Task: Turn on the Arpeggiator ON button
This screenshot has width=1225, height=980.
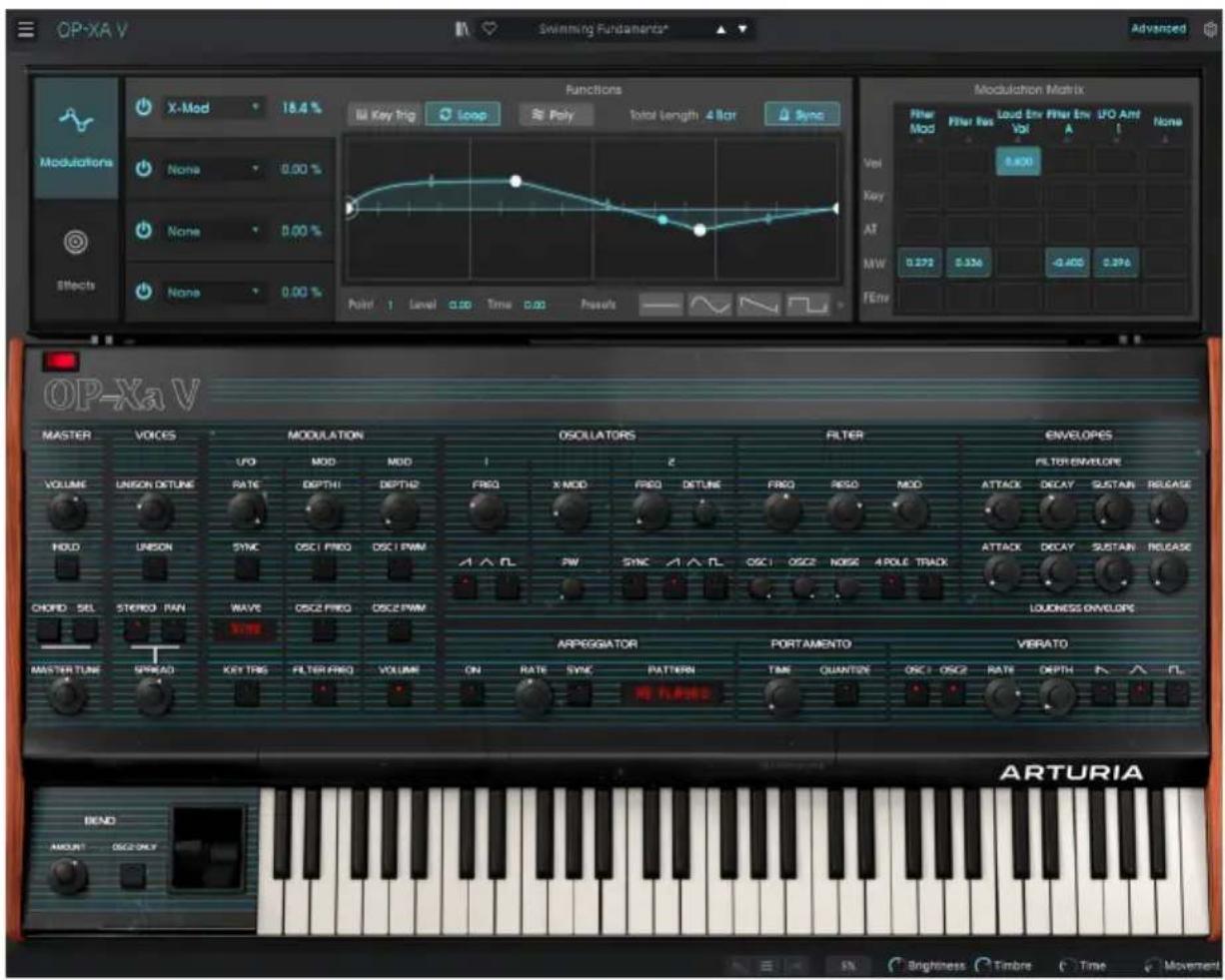Action: tap(473, 693)
